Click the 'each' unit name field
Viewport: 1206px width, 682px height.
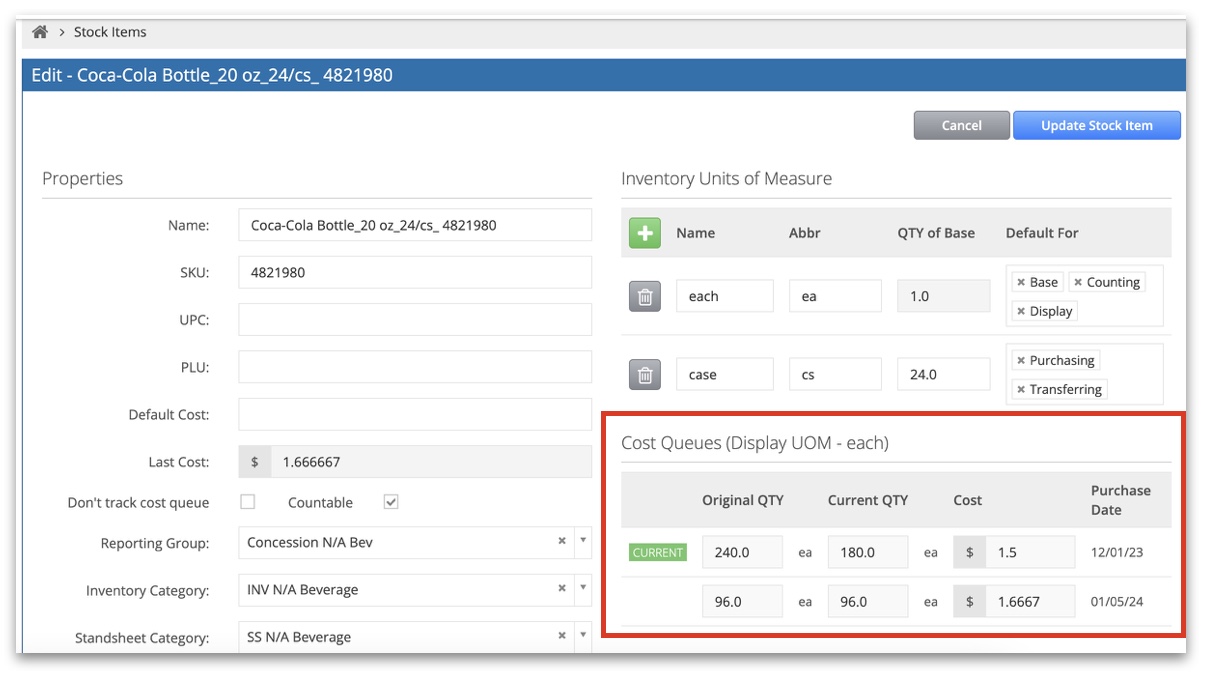(x=725, y=296)
